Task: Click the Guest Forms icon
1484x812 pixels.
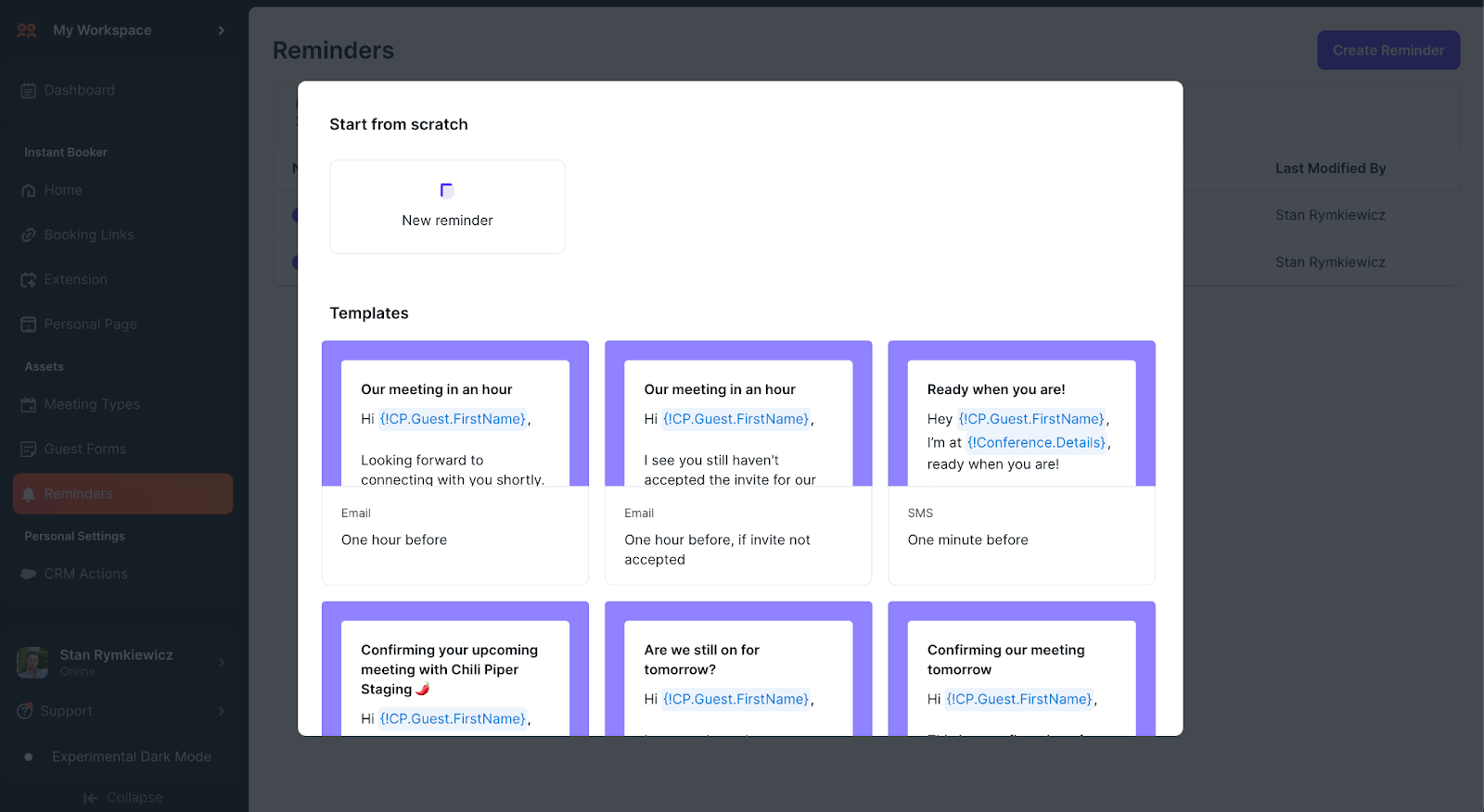Action: tap(29, 450)
